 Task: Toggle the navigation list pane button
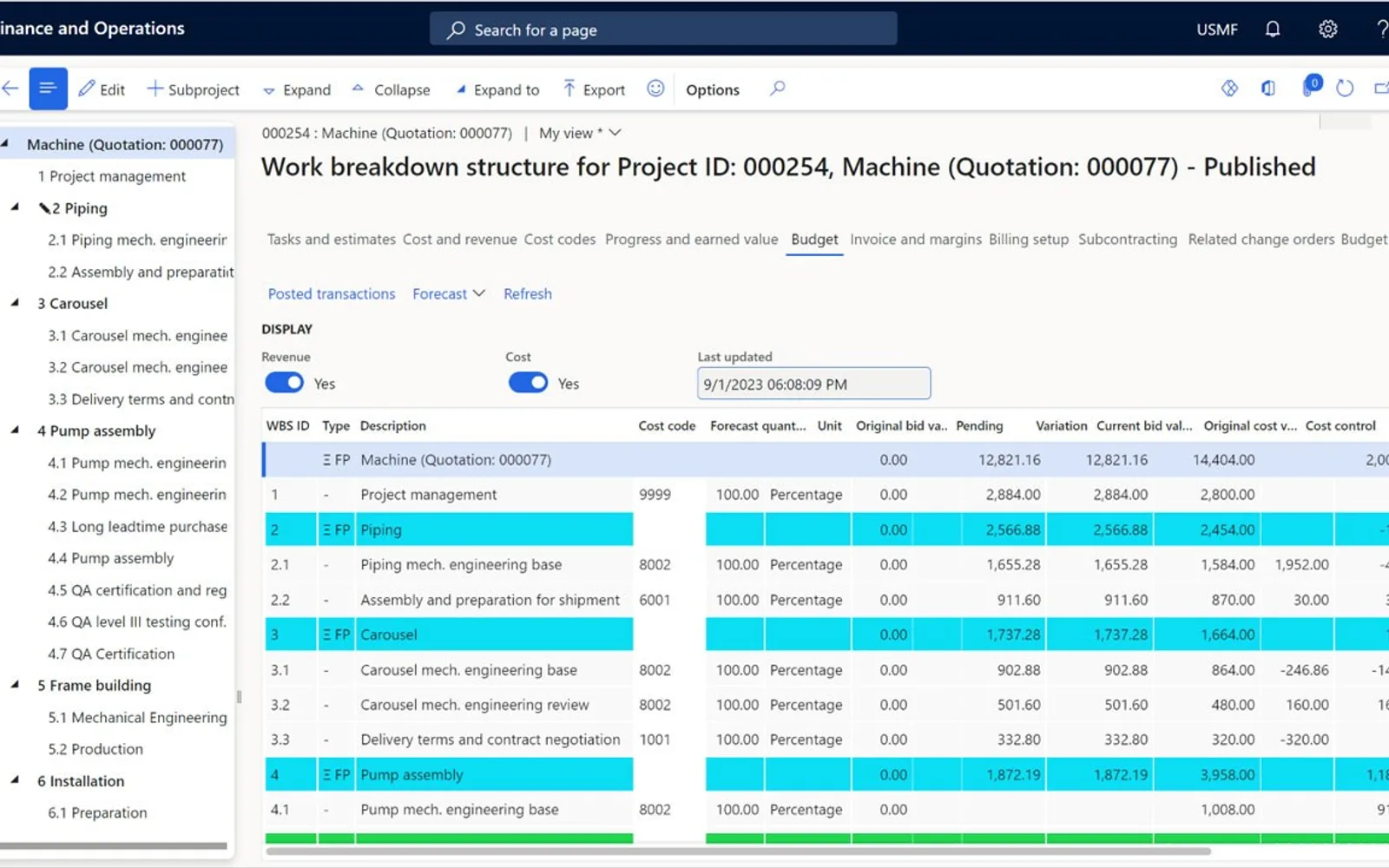click(48, 89)
